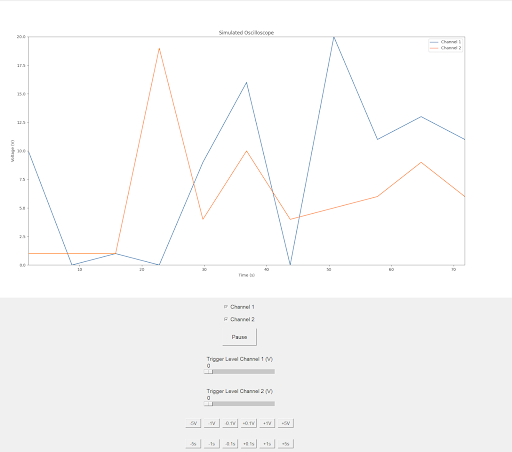Click the +0.1s time button
512x452 pixels.
[x=249, y=444]
